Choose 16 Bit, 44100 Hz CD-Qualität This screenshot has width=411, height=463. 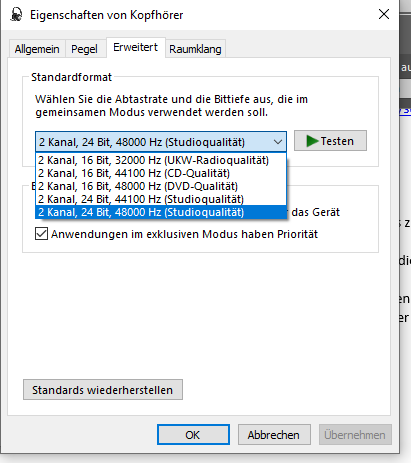(161, 173)
